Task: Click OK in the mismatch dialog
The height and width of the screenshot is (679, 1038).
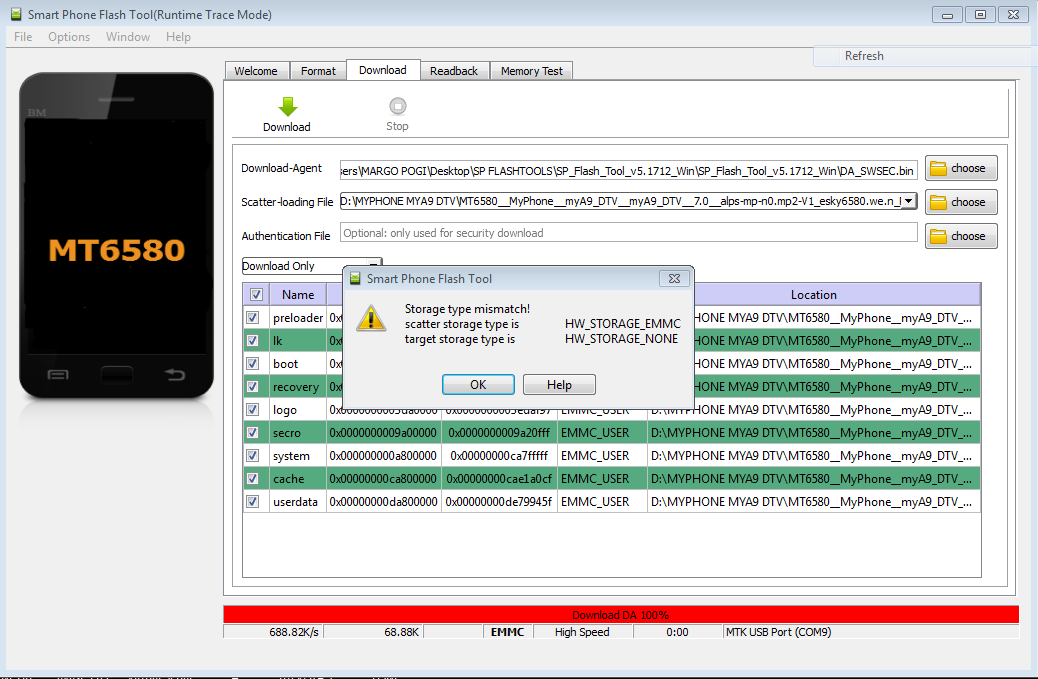Action: click(478, 385)
